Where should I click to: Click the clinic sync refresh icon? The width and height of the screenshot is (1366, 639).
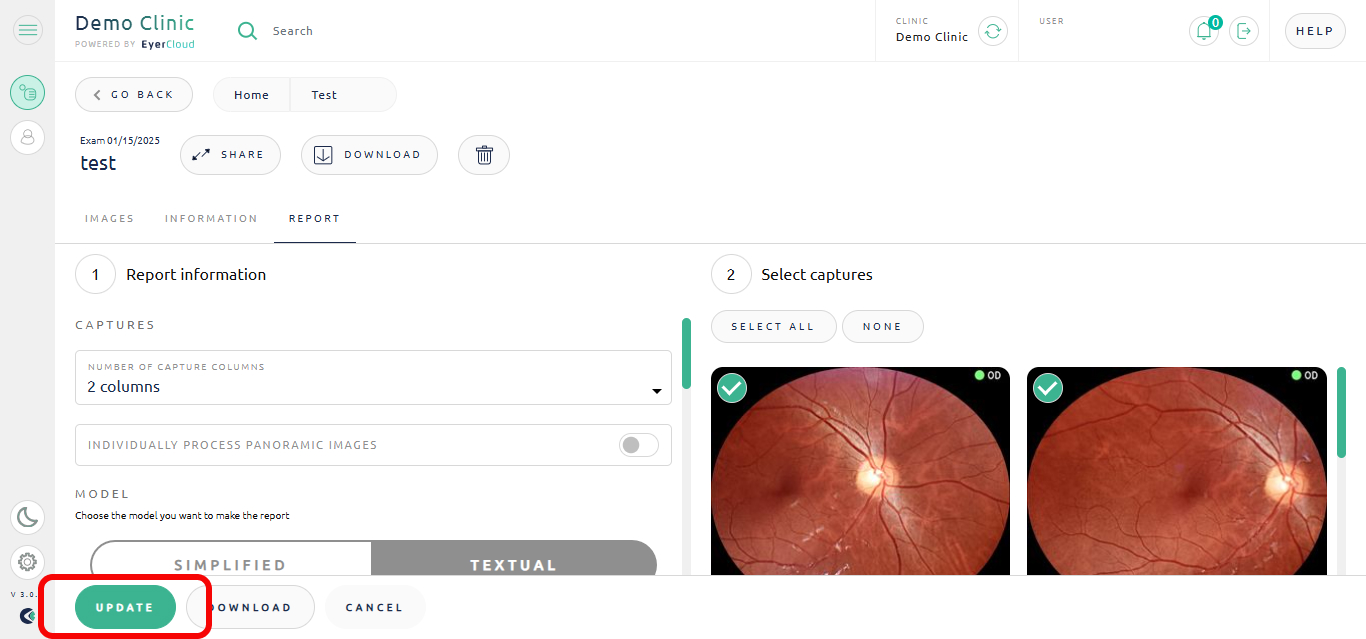pos(992,31)
